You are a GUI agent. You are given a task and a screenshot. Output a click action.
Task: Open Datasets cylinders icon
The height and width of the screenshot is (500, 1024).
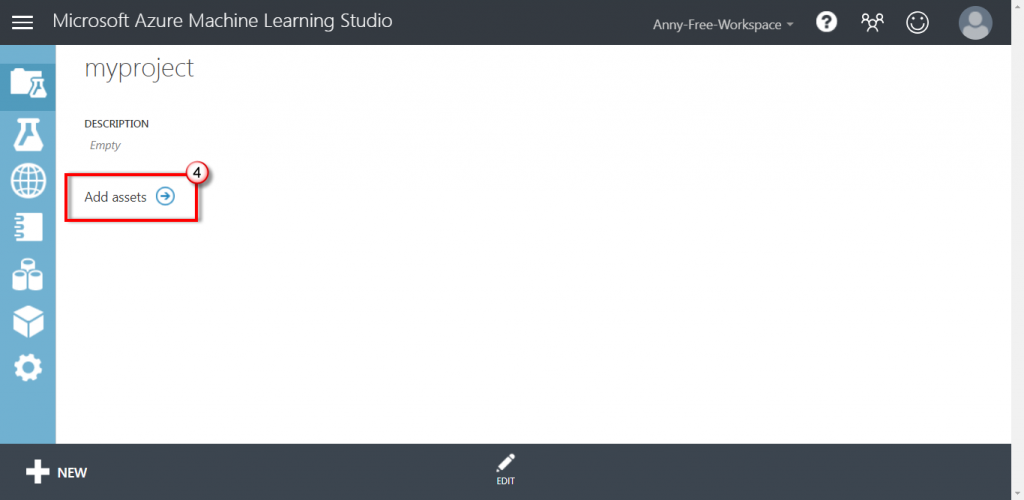click(27, 274)
